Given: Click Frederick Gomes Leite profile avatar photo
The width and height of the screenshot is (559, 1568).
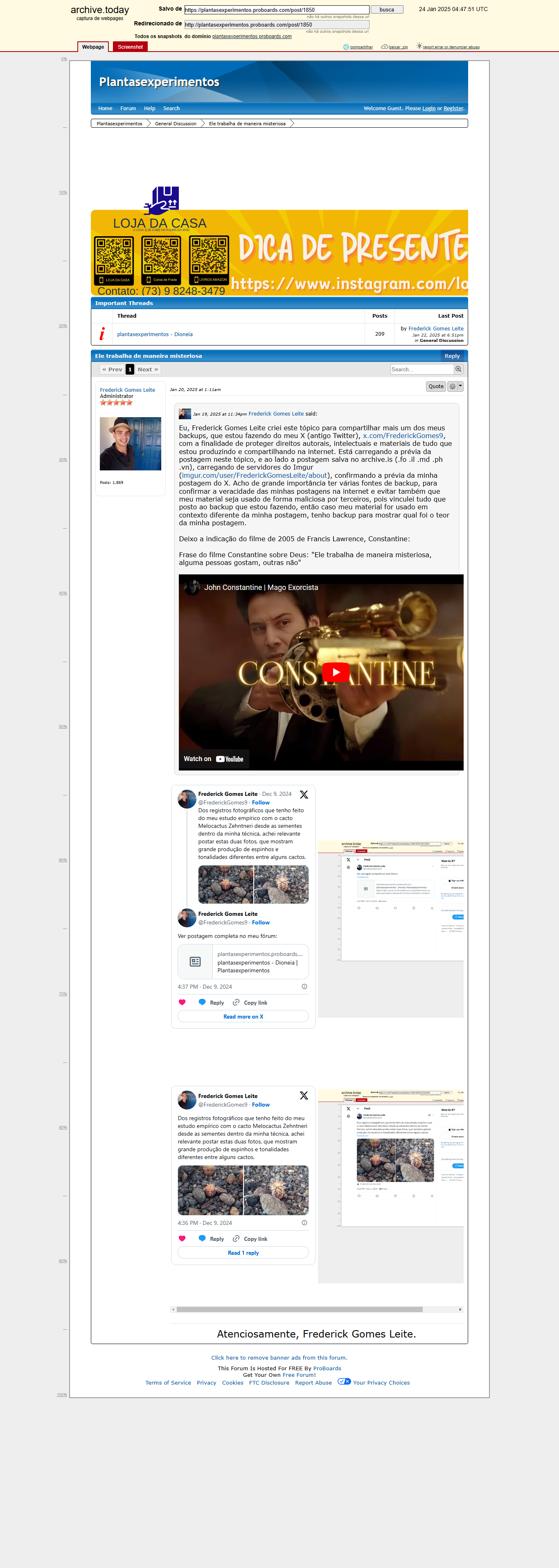Looking at the screenshot, I should pos(130,444).
